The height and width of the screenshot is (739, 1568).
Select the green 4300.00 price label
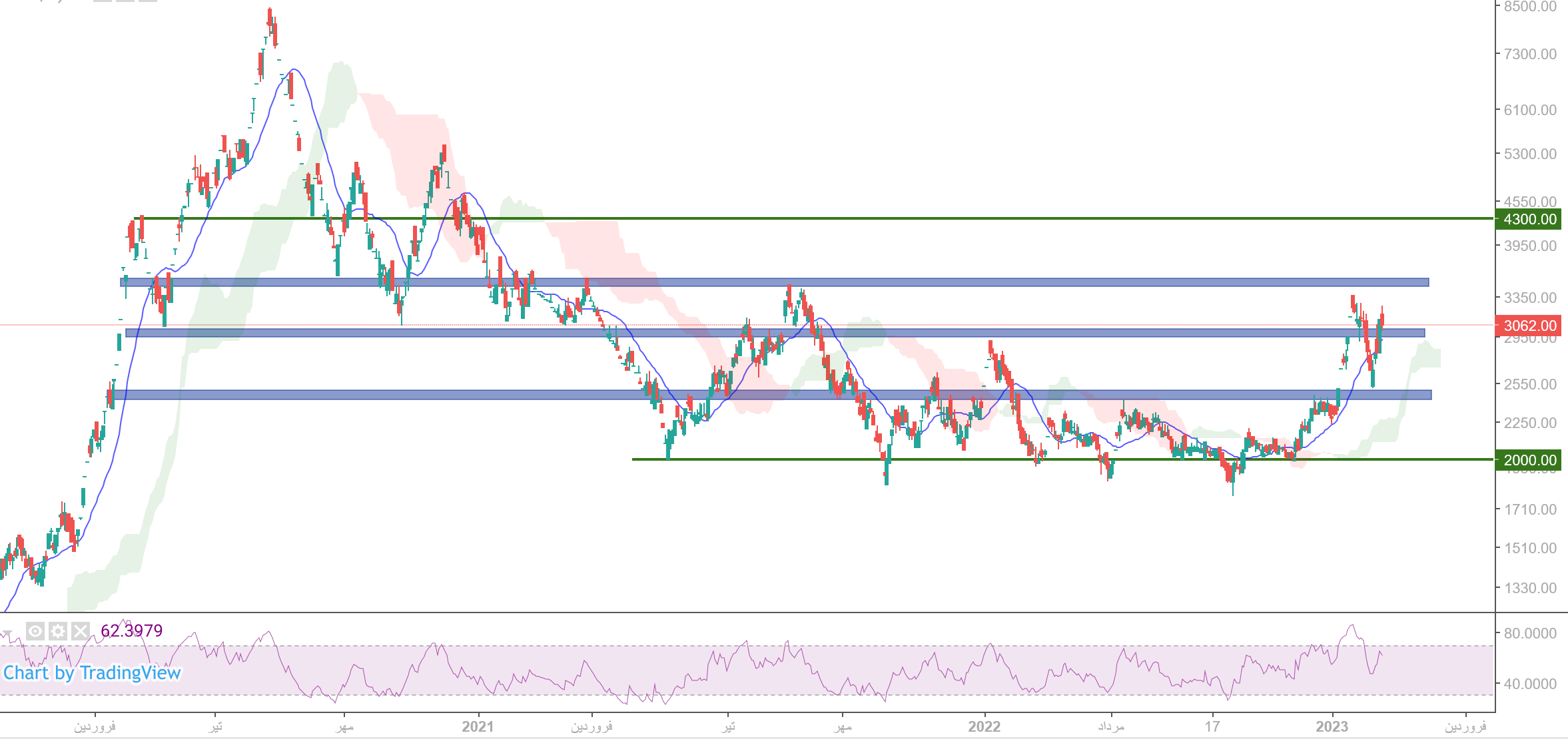pyautogui.click(x=1529, y=219)
